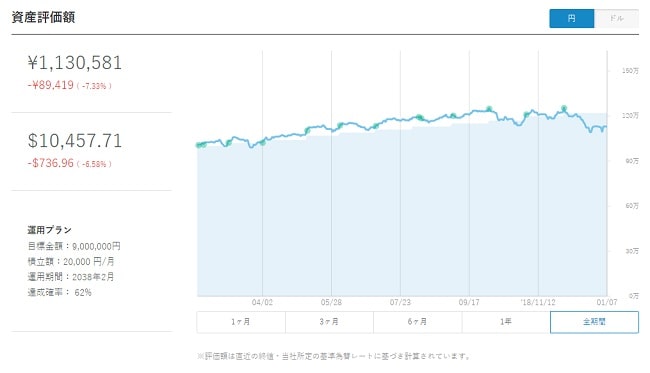Select the 1年 period tab
This screenshot has width=650, height=373.
pyautogui.click(x=506, y=322)
